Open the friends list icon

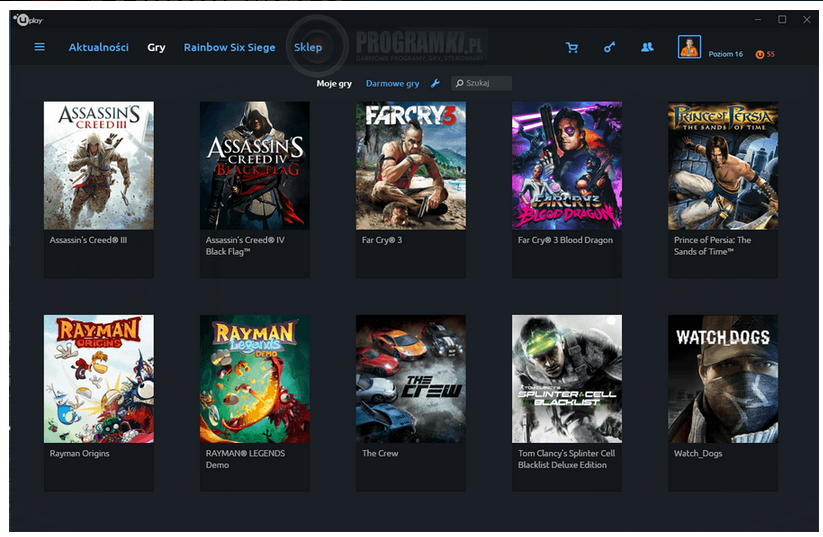[x=647, y=47]
